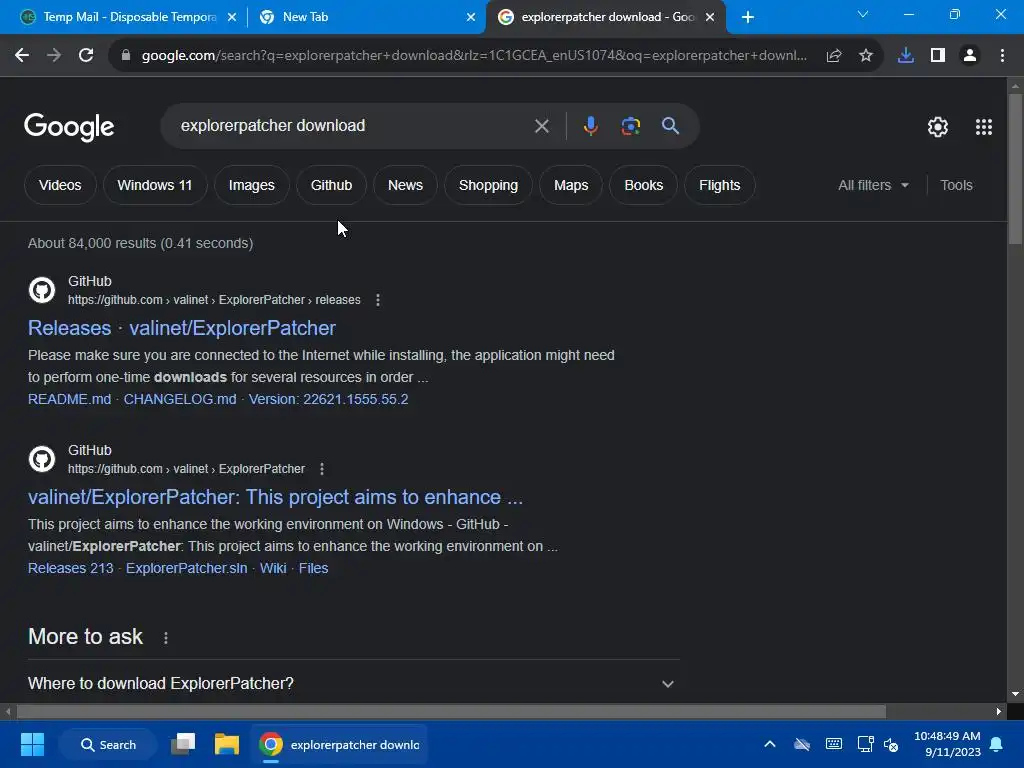Open the README.md sitelink
Screen dimensions: 1024x768
pos(69,399)
